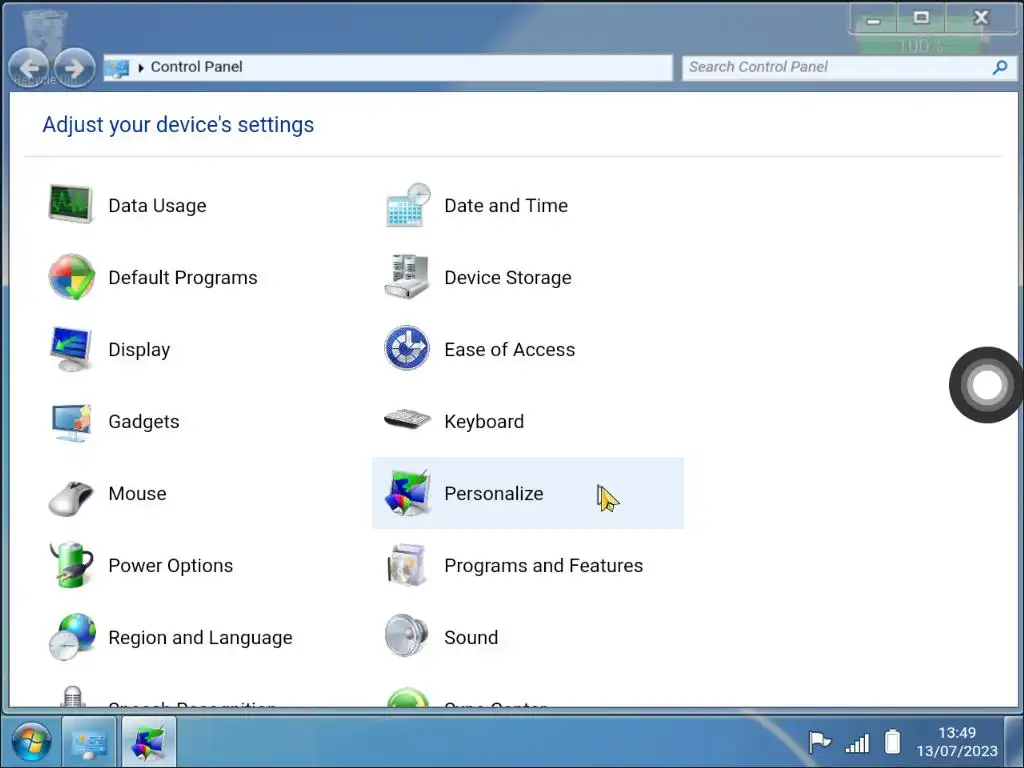Select the Personalize taskbar icon

148,743
